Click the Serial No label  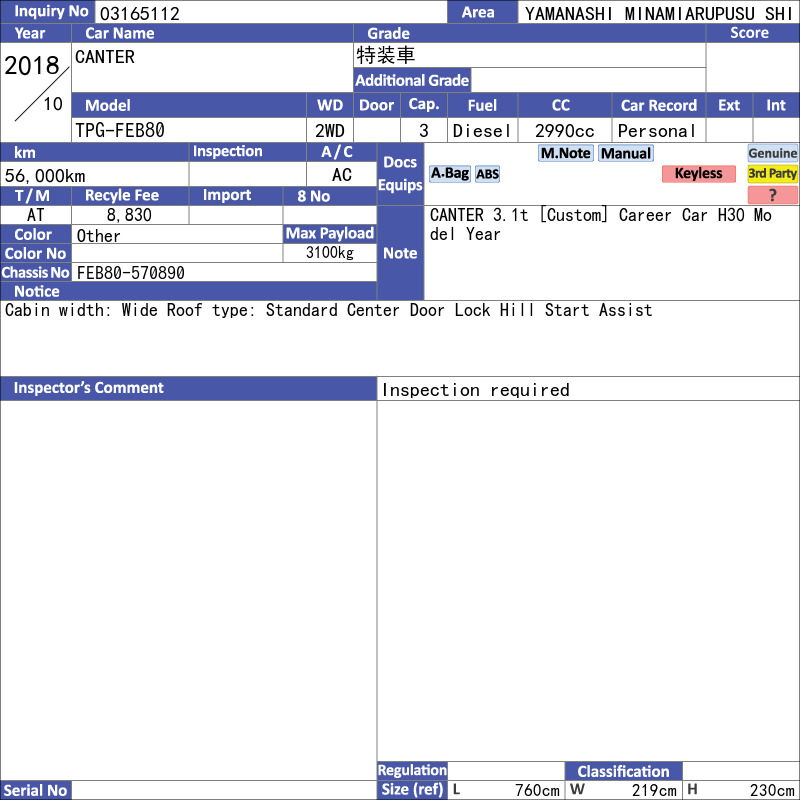[x=36, y=790]
